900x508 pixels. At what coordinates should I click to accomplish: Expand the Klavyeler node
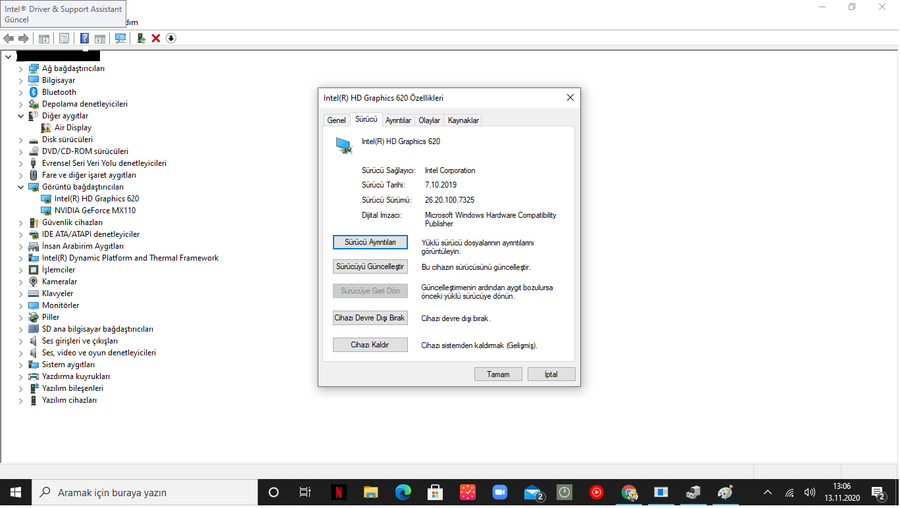(21, 293)
